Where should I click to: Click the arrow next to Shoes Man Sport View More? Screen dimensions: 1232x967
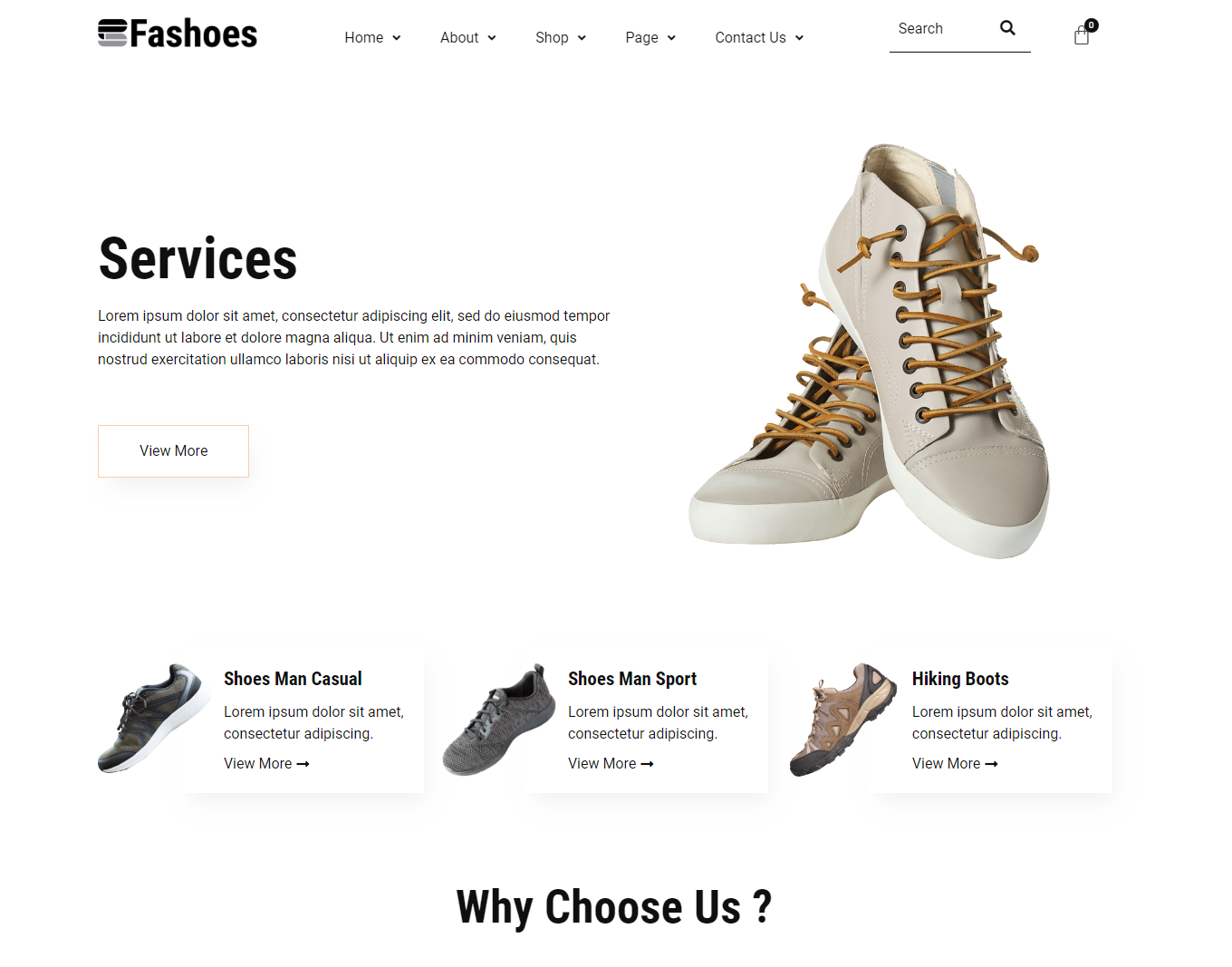click(648, 764)
